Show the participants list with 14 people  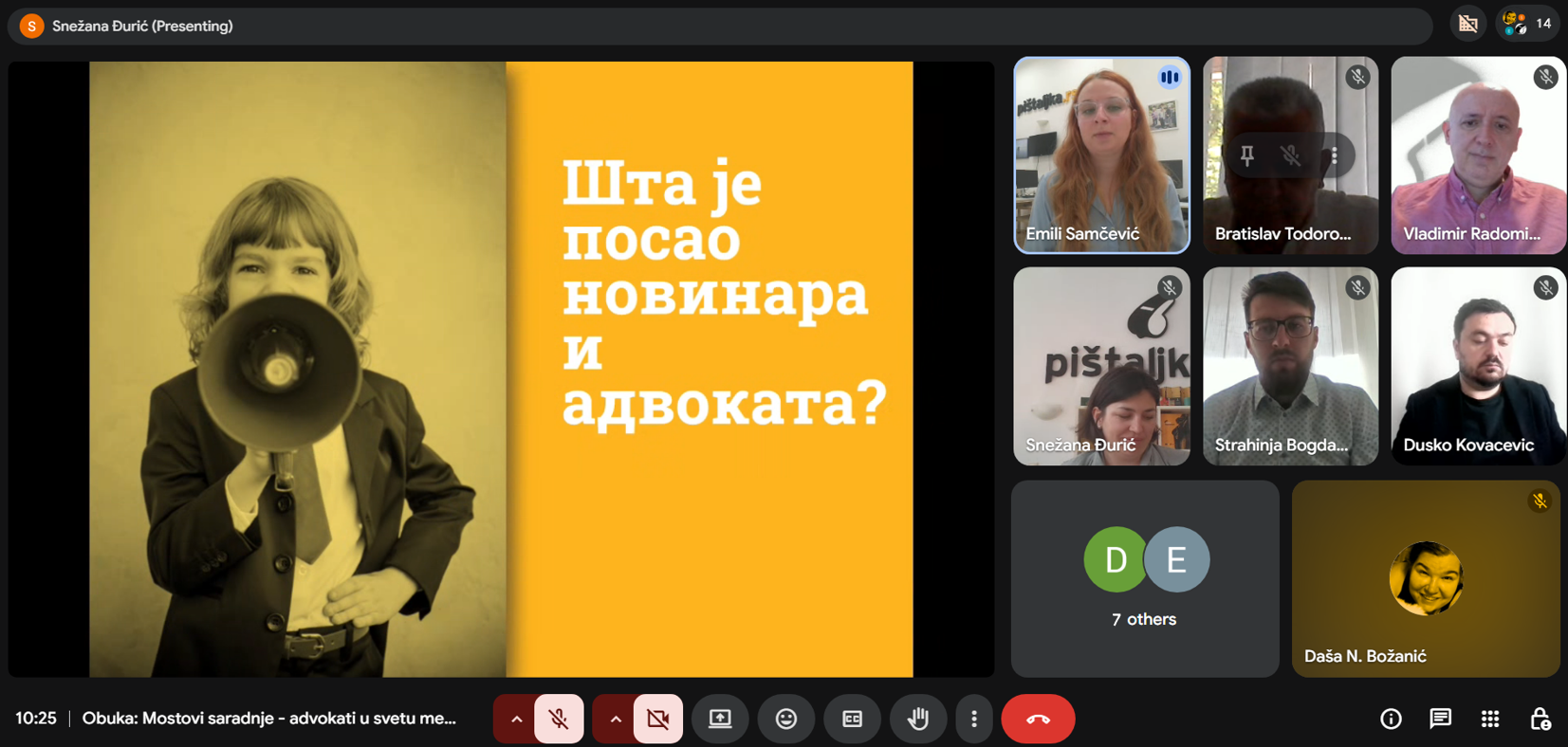pos(1527,24)
